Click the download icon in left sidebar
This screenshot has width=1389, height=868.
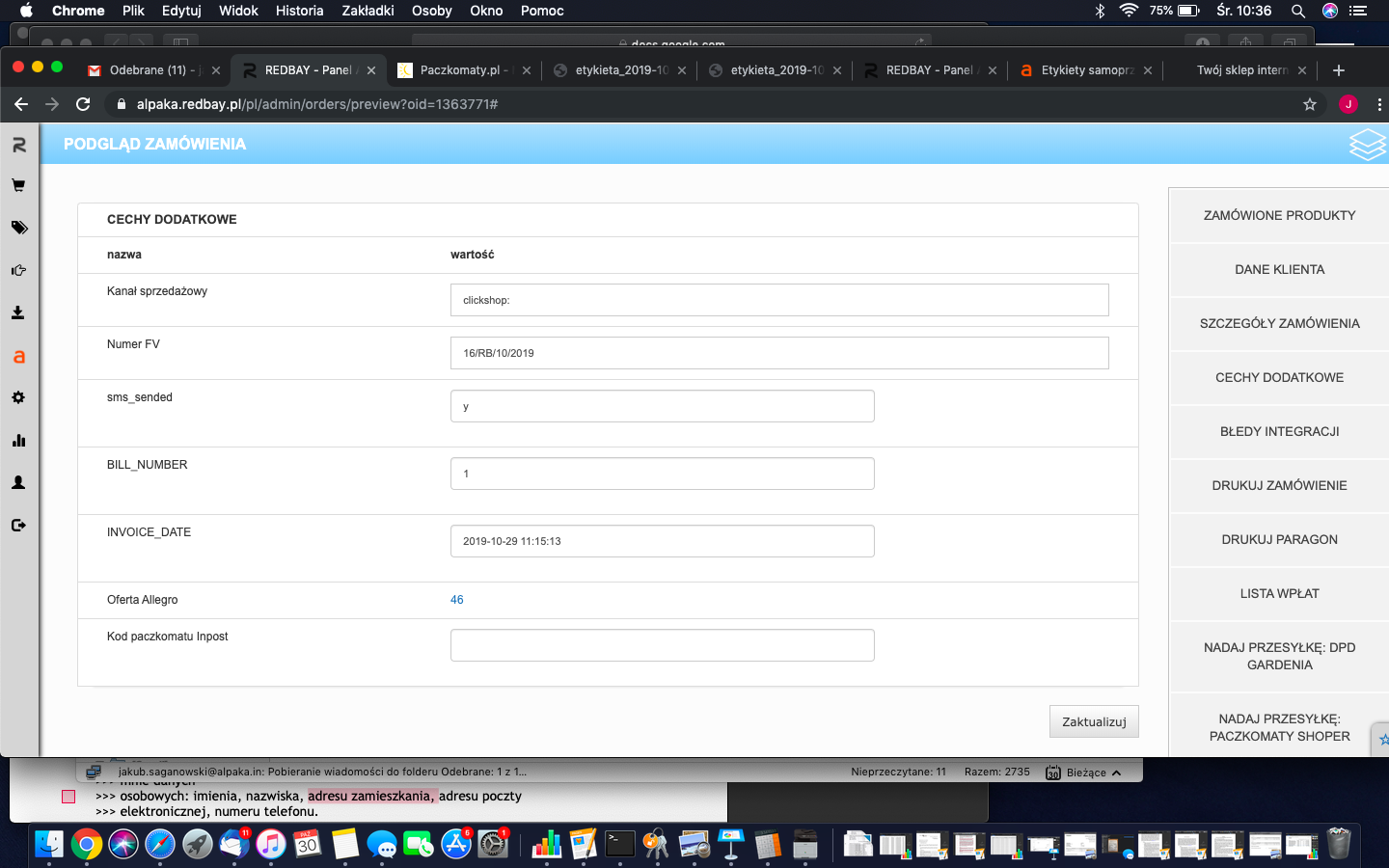pos(18,312)
